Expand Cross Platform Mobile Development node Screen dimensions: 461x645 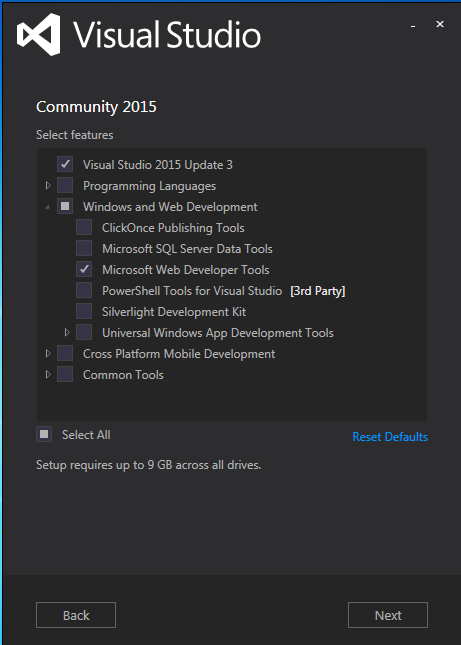click(48, 353)
